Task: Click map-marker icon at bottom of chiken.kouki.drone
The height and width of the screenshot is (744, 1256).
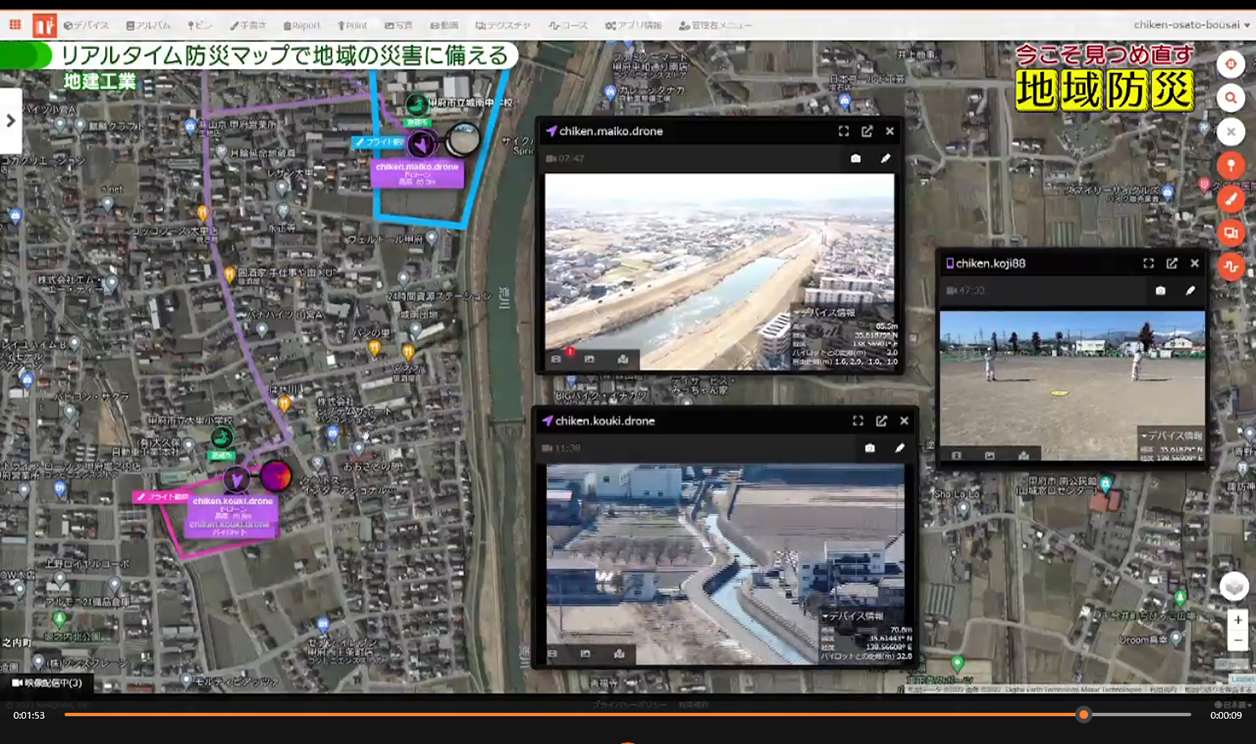Action: point(619,654)
